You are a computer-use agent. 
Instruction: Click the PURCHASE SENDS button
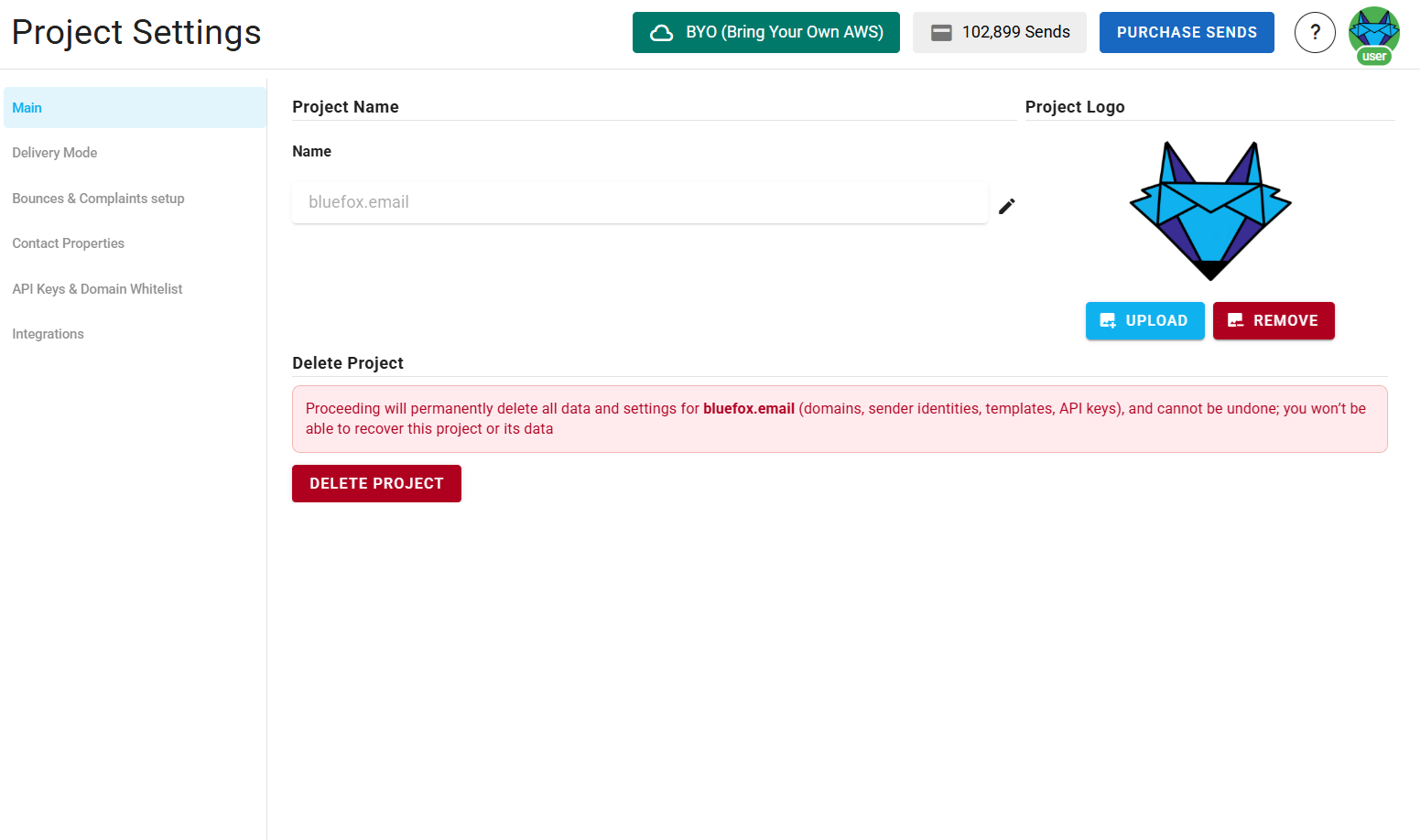click(1187, 31)
